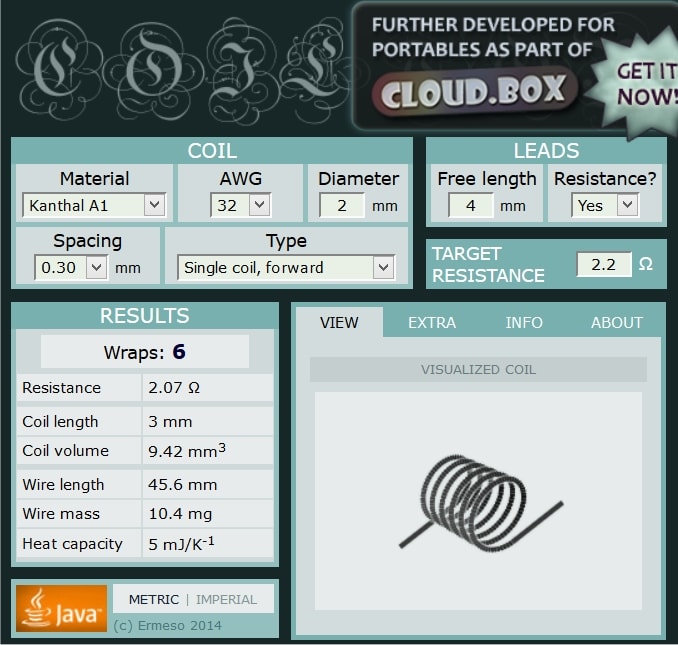This screenshot has height=645, width=678.
Task: Open the Material Kanthal A1 dropdown
Action: tap(94, 206)
